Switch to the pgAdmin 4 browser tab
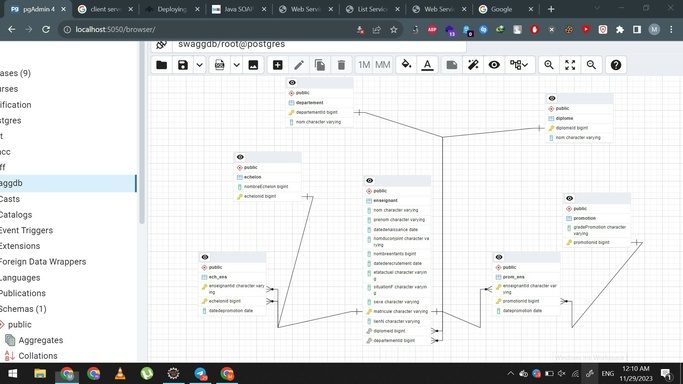This screenshot has width=683, height=384. 38,9
